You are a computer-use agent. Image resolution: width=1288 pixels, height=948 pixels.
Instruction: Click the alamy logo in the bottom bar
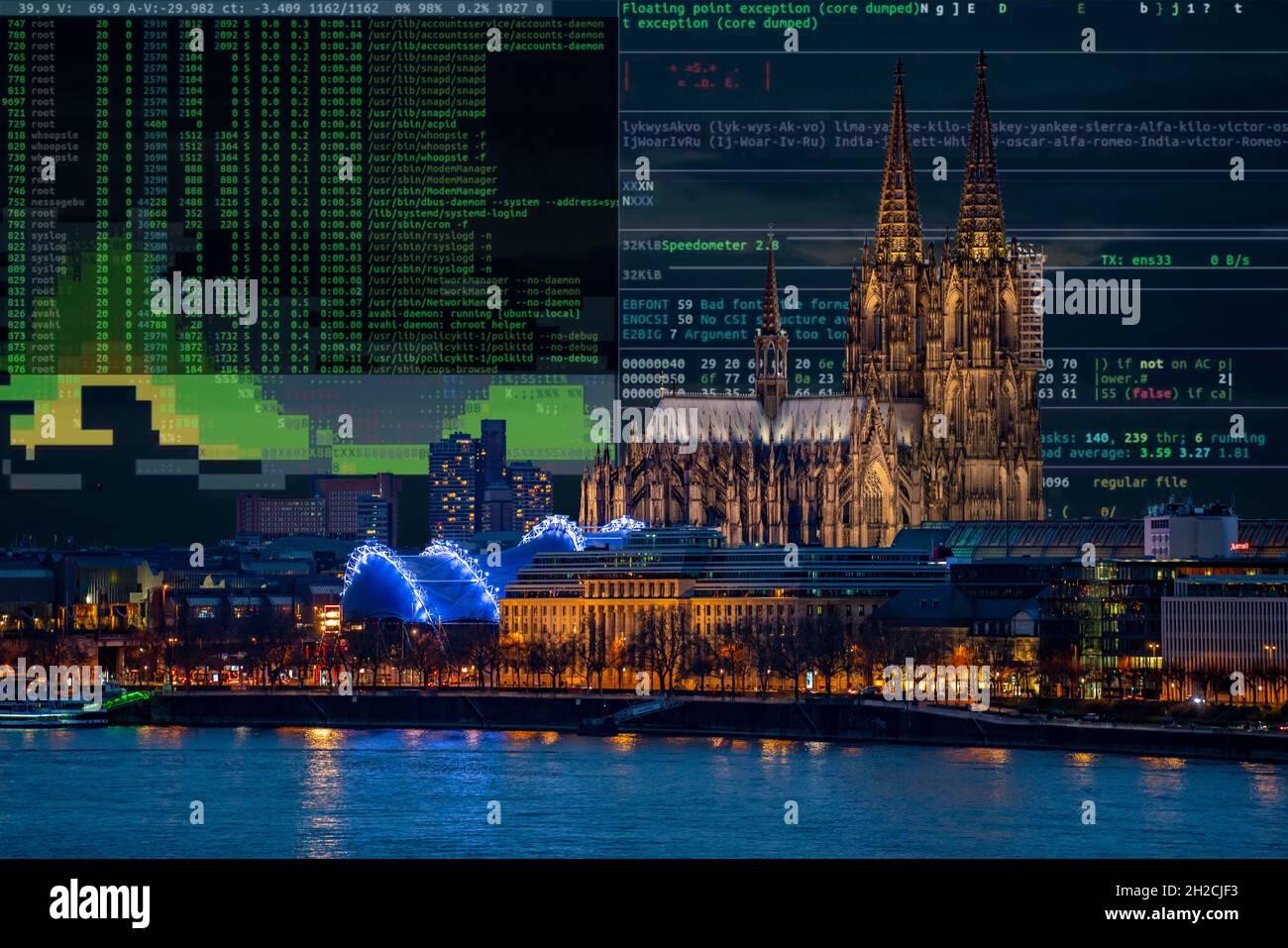click(x=99, y=903)
